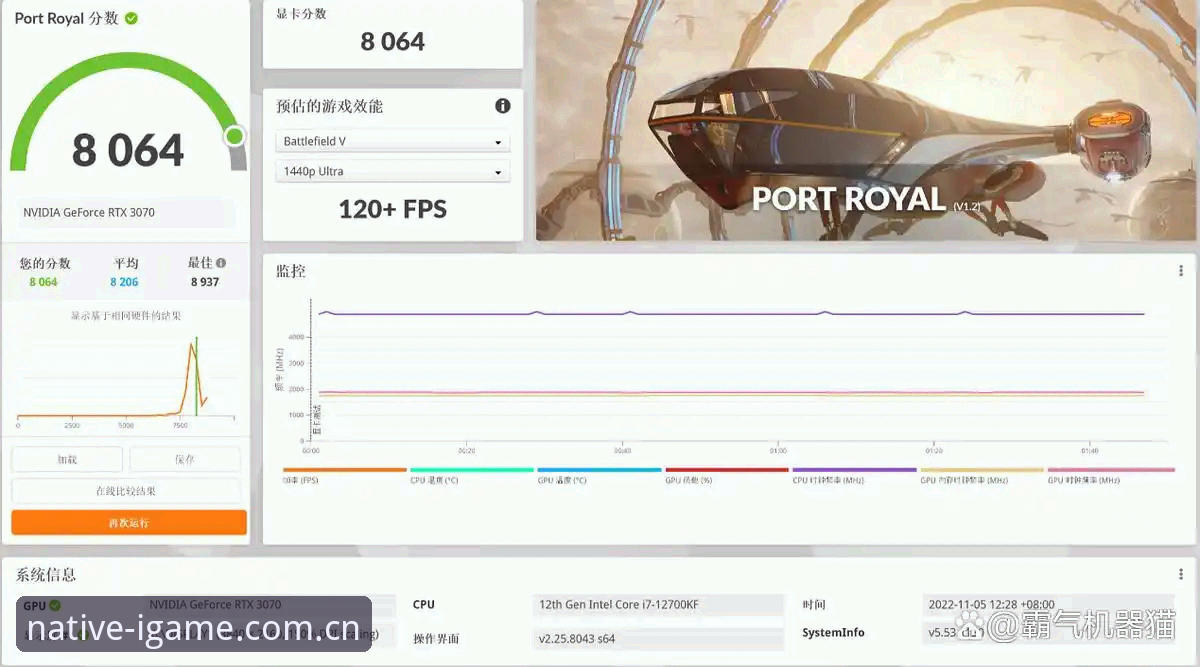Click the orange 再次运行 button
This screenshot has width=1200, height=667.
[129, 523]
